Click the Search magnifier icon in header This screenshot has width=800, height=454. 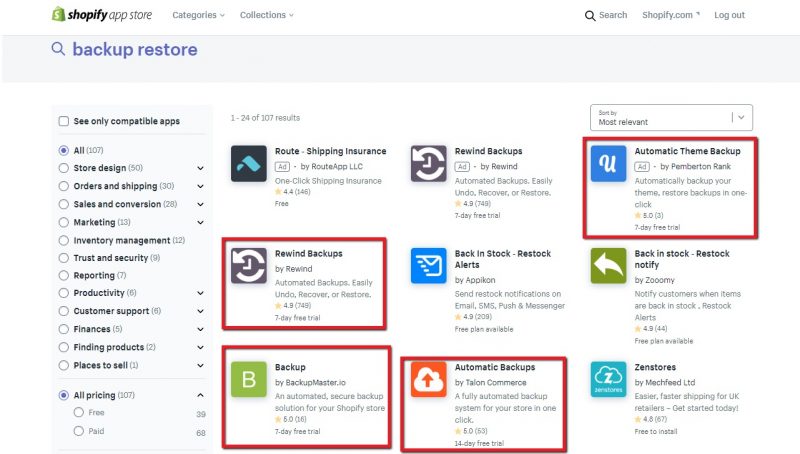590,15
